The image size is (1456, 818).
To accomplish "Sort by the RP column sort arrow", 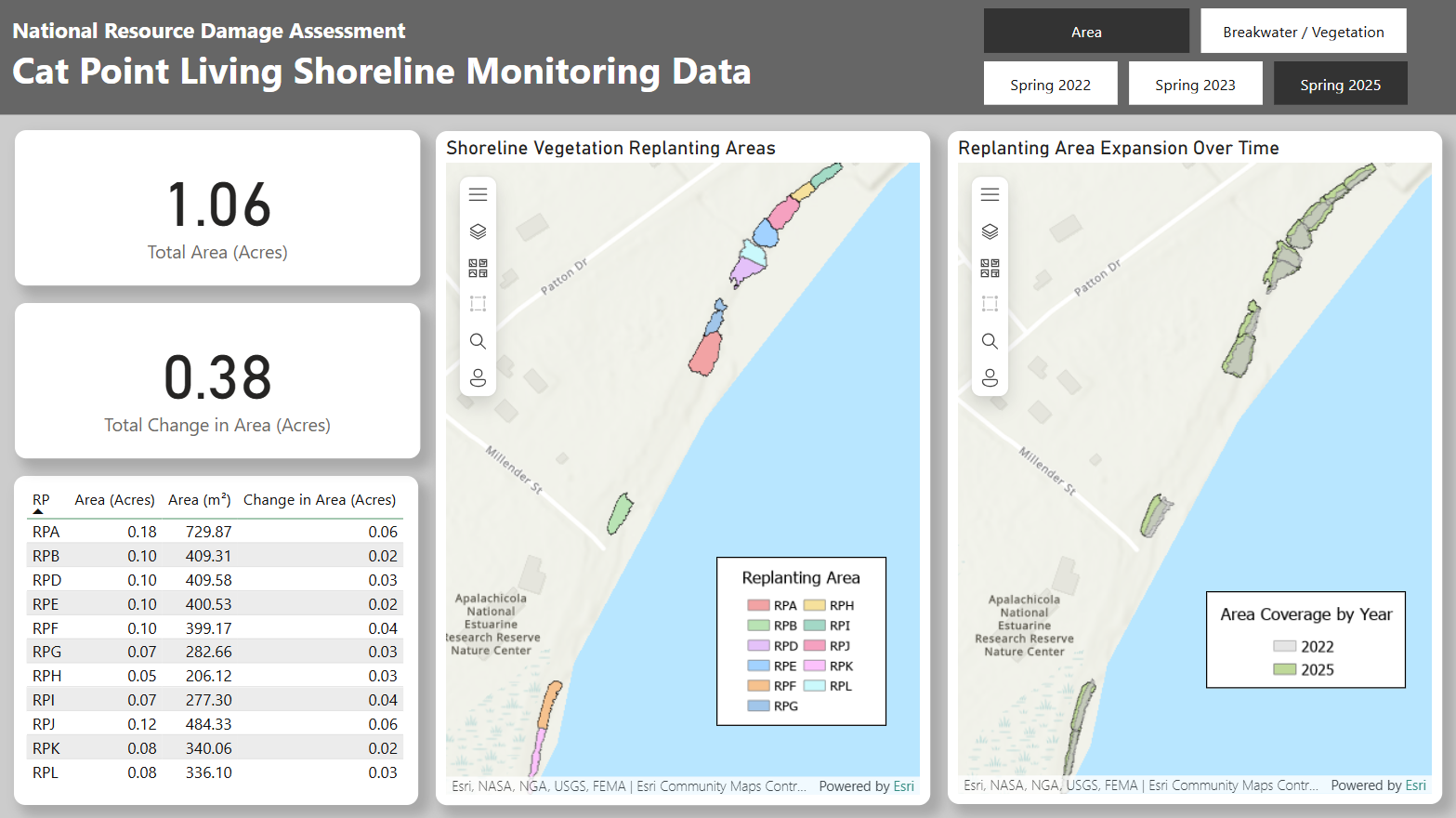I will click(x=38, y=511).
